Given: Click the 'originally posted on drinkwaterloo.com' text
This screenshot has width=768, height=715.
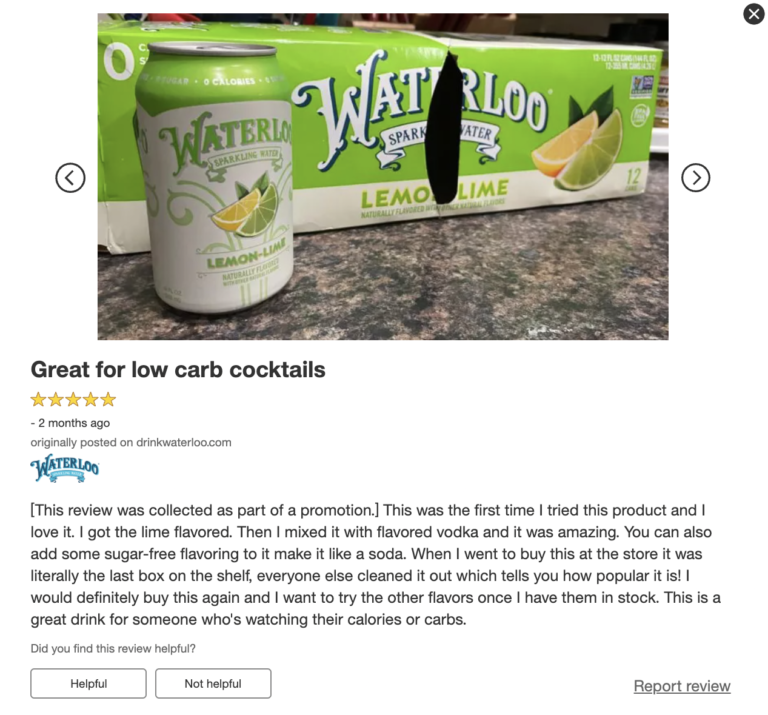Looking at the screenshot, I should [x=131, y=442].
